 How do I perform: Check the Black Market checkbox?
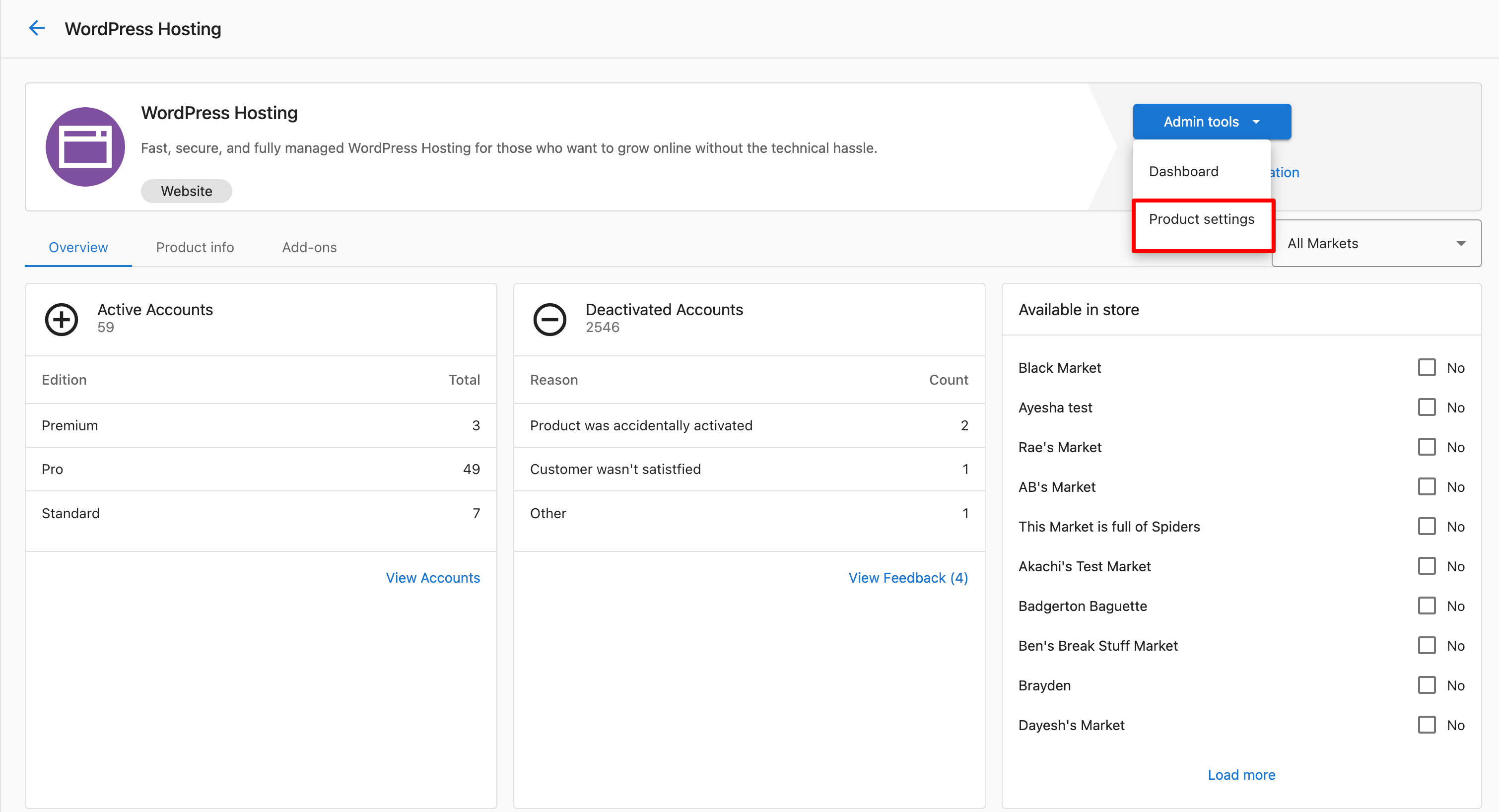click(x=1426, y=368)
